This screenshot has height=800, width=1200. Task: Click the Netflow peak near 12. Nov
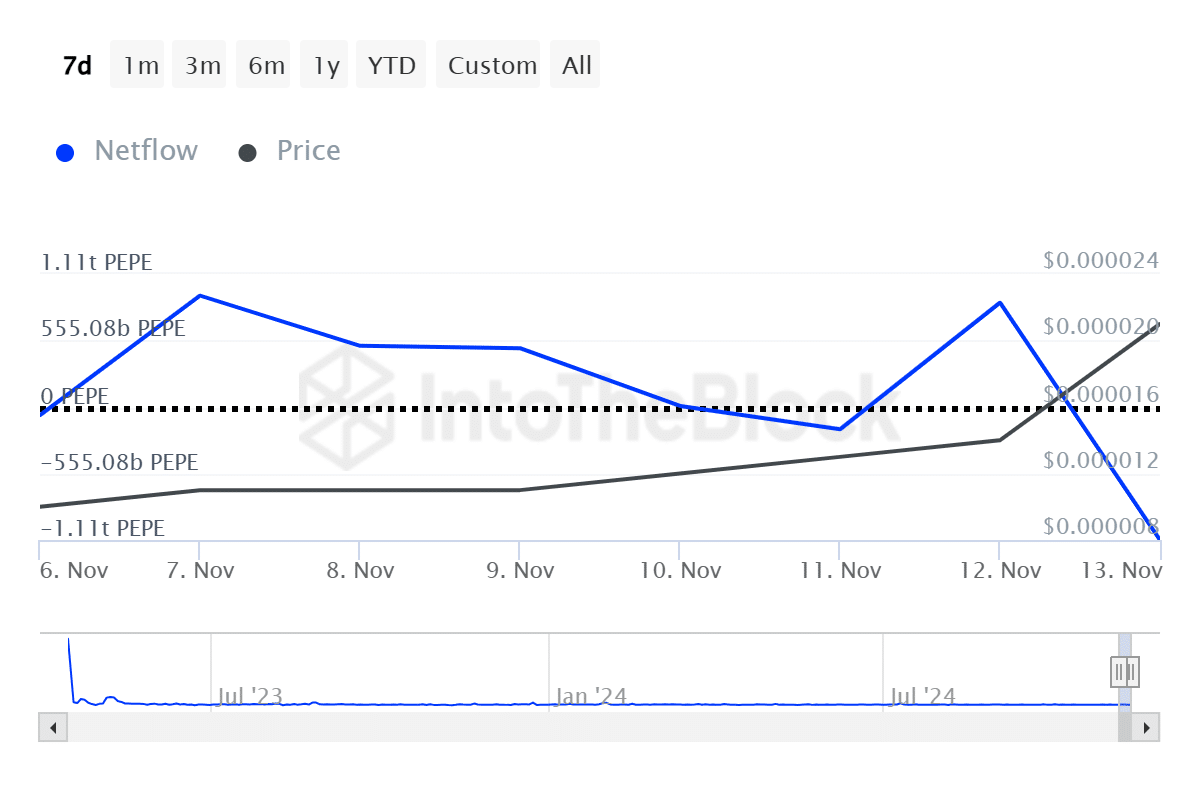(x=999, y=303)
